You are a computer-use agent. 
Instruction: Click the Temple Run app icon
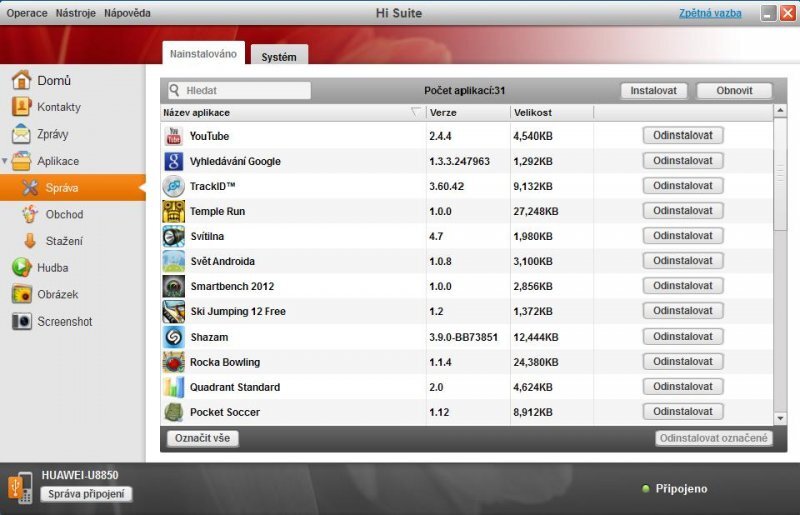coord(173,211)
